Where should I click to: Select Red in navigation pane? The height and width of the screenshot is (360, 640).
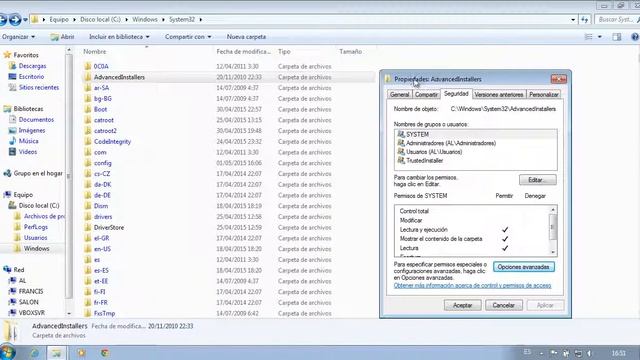click(19, 270)
